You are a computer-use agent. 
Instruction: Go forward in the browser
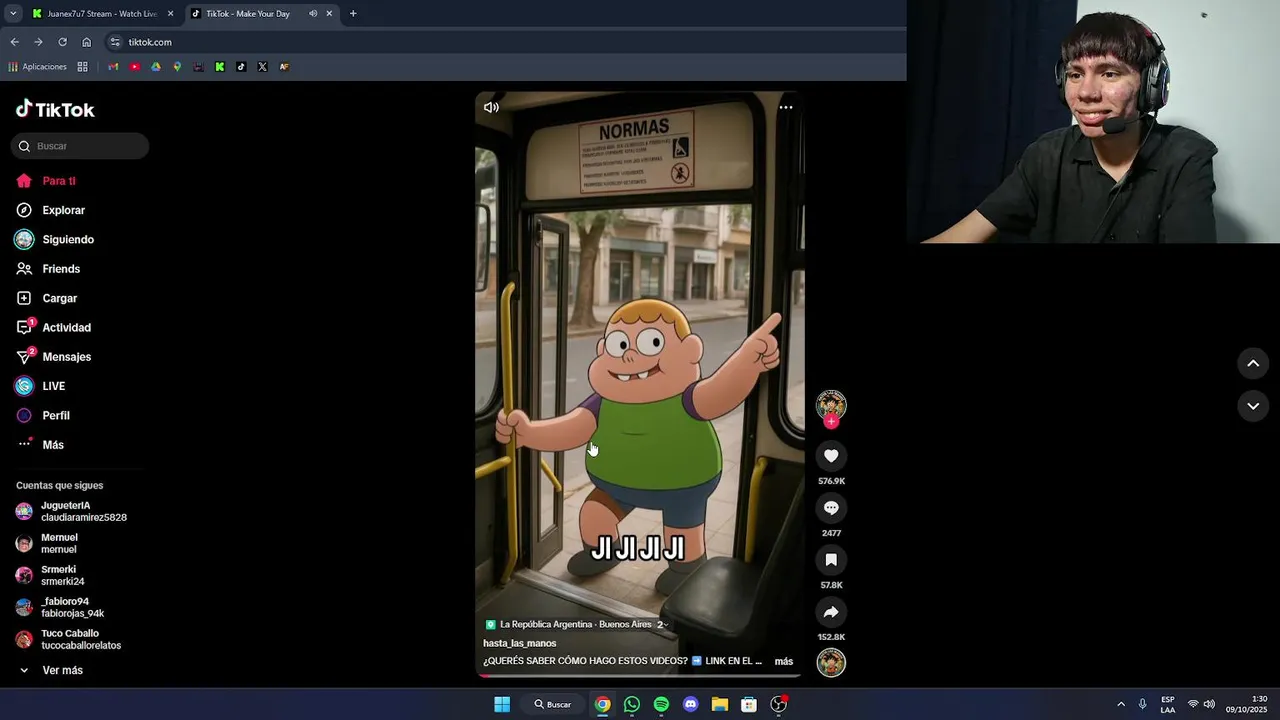(x=38, y=42)
